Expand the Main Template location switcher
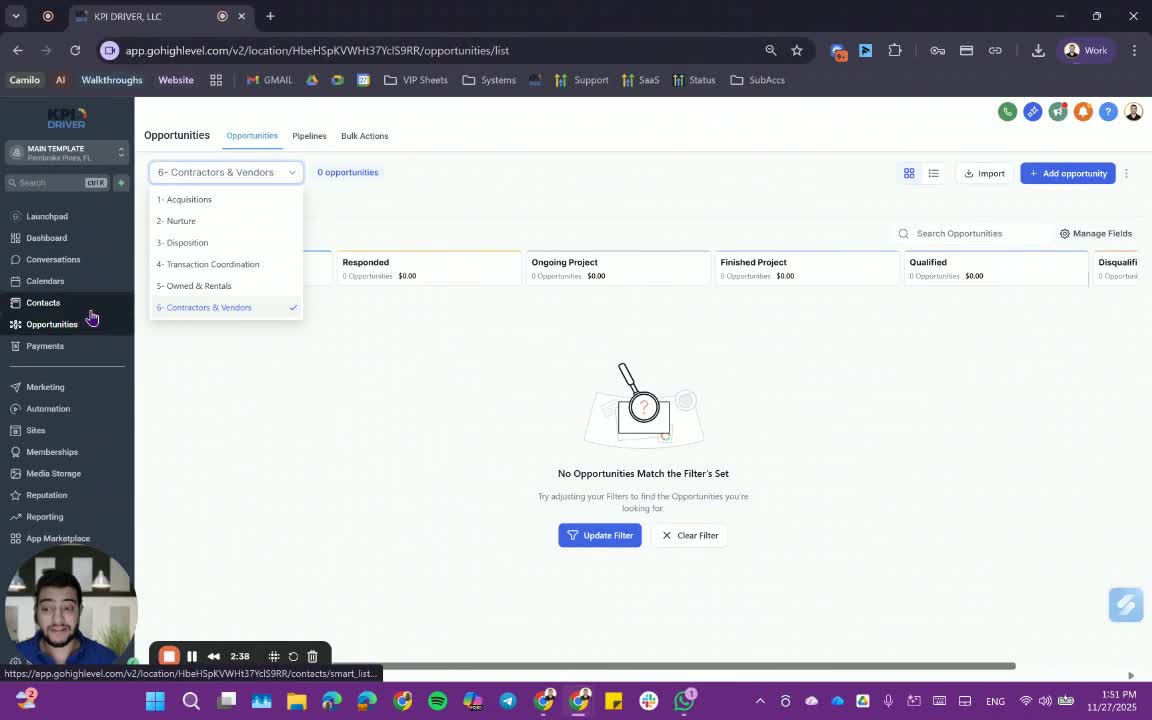1152x720 pixels. pyautogui.click(x=67, y=153)
